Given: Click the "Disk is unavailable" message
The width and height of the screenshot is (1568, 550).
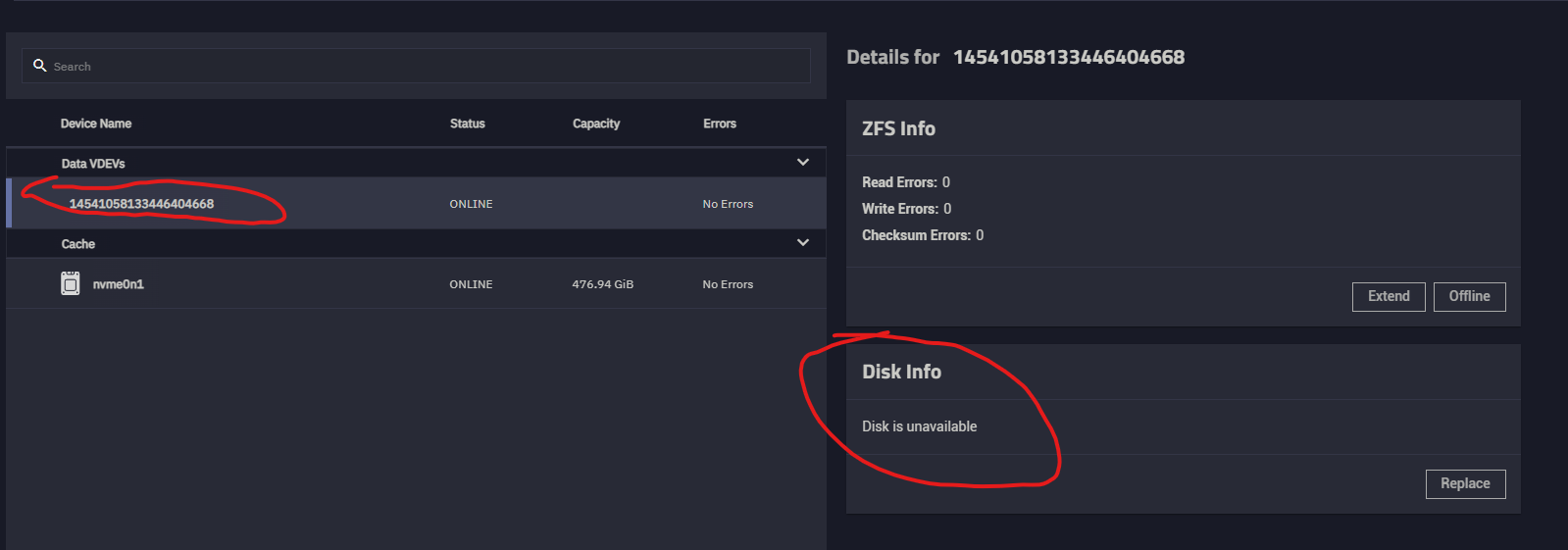Looking at the screenshot, I should point(919,426).
